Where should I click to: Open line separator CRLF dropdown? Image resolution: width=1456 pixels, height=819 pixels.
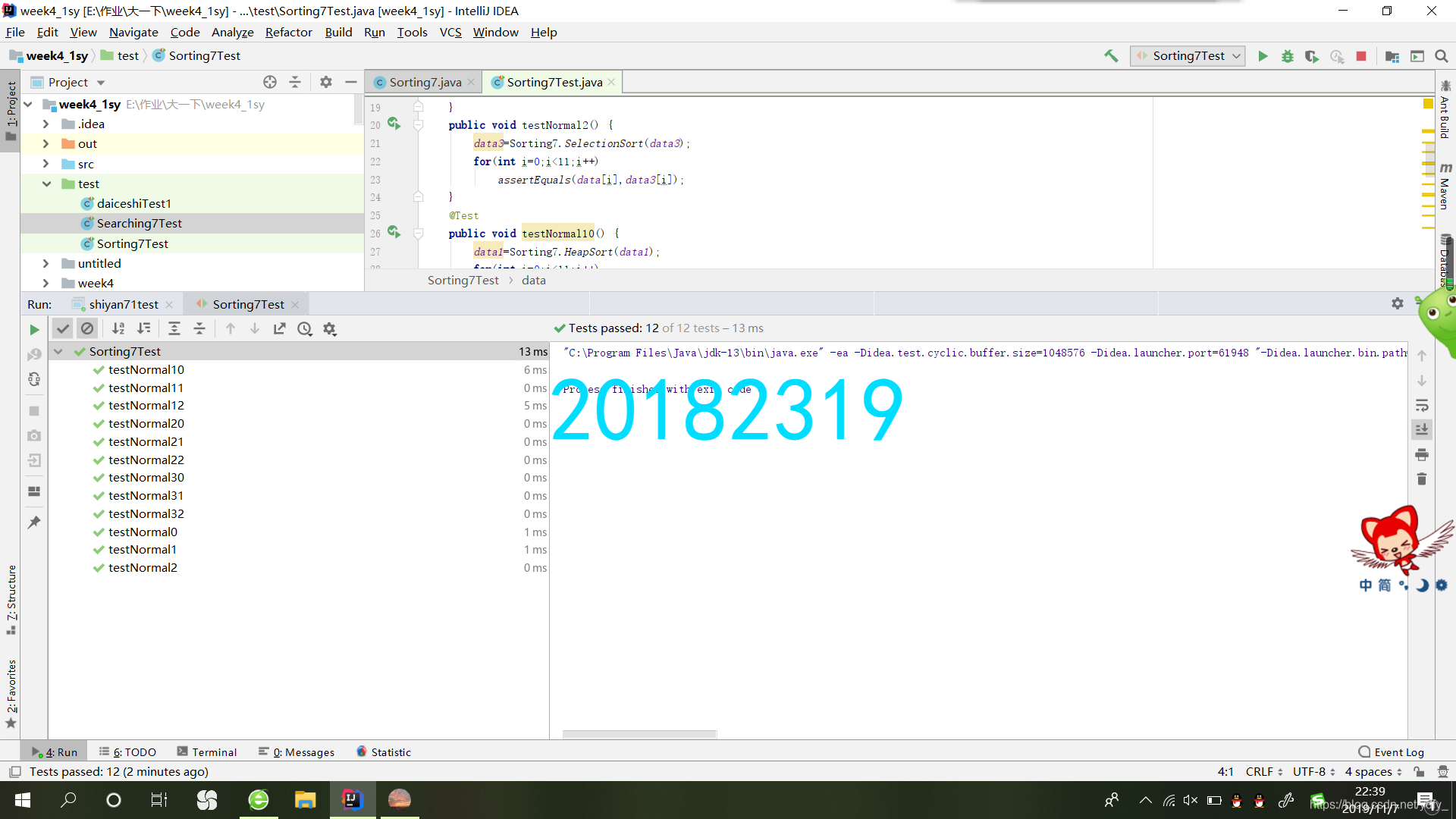[x=1264, y=772]
